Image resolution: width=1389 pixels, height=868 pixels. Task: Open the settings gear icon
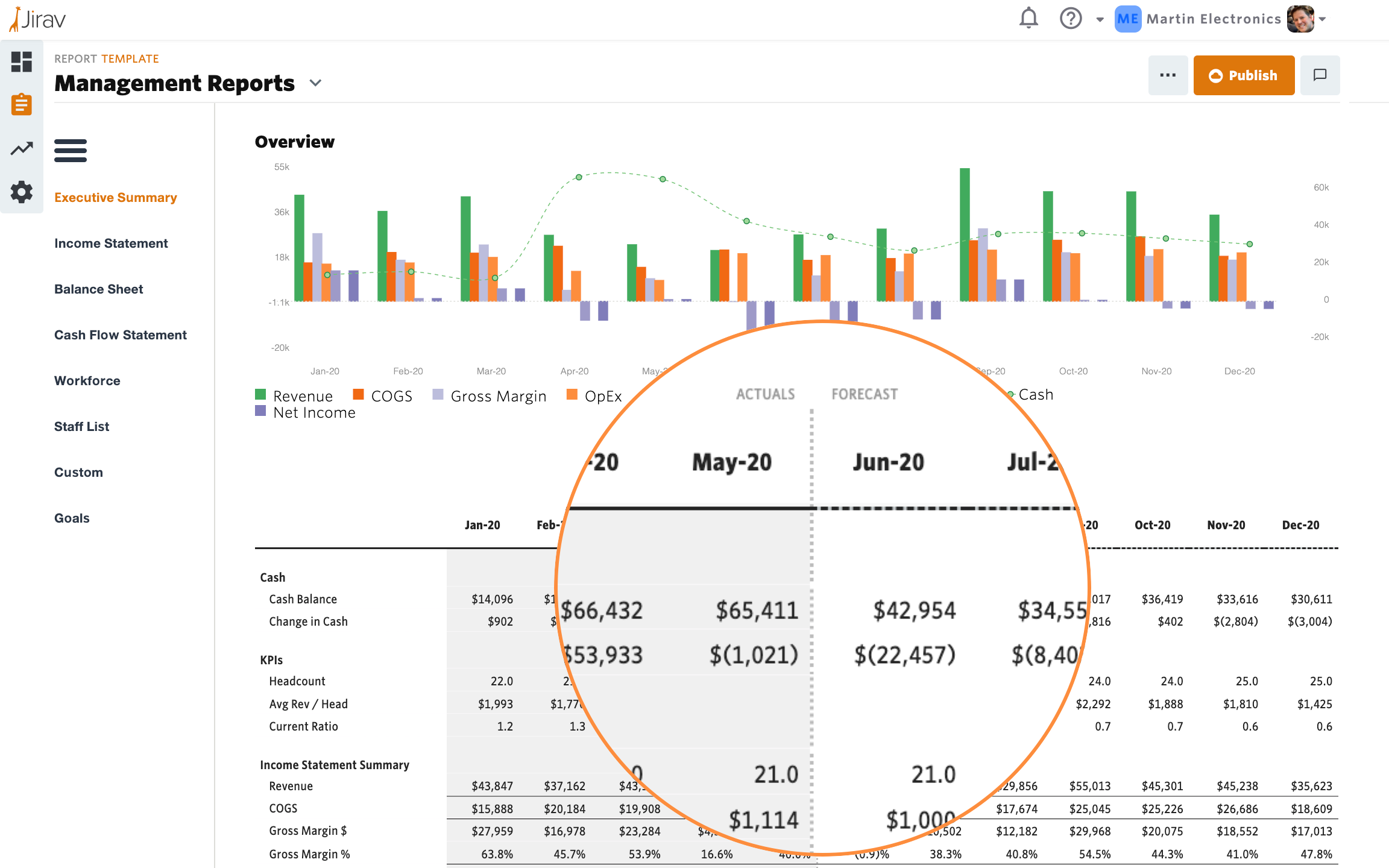(22, 192)
